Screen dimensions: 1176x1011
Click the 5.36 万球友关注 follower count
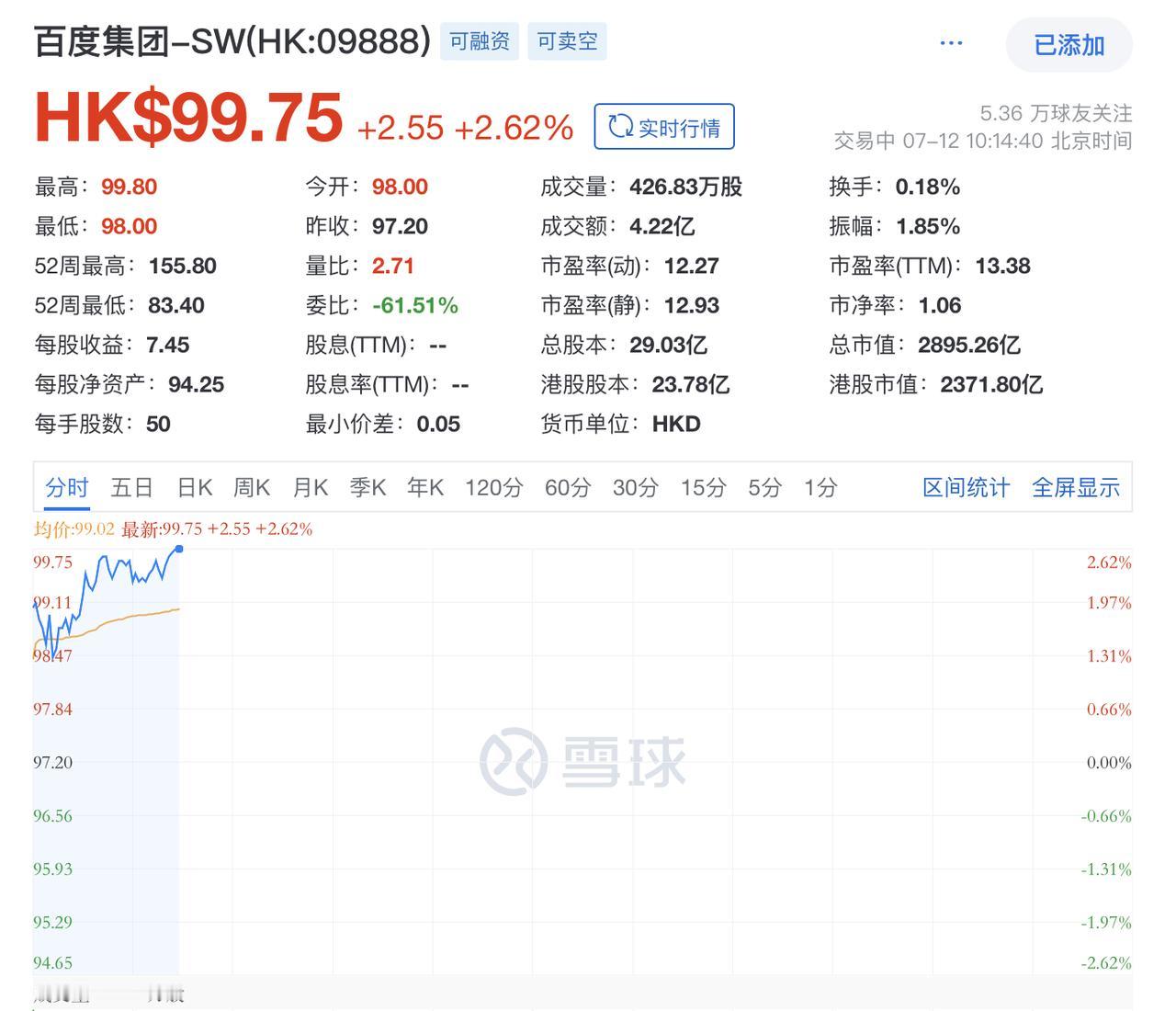tap(1056, 113)
